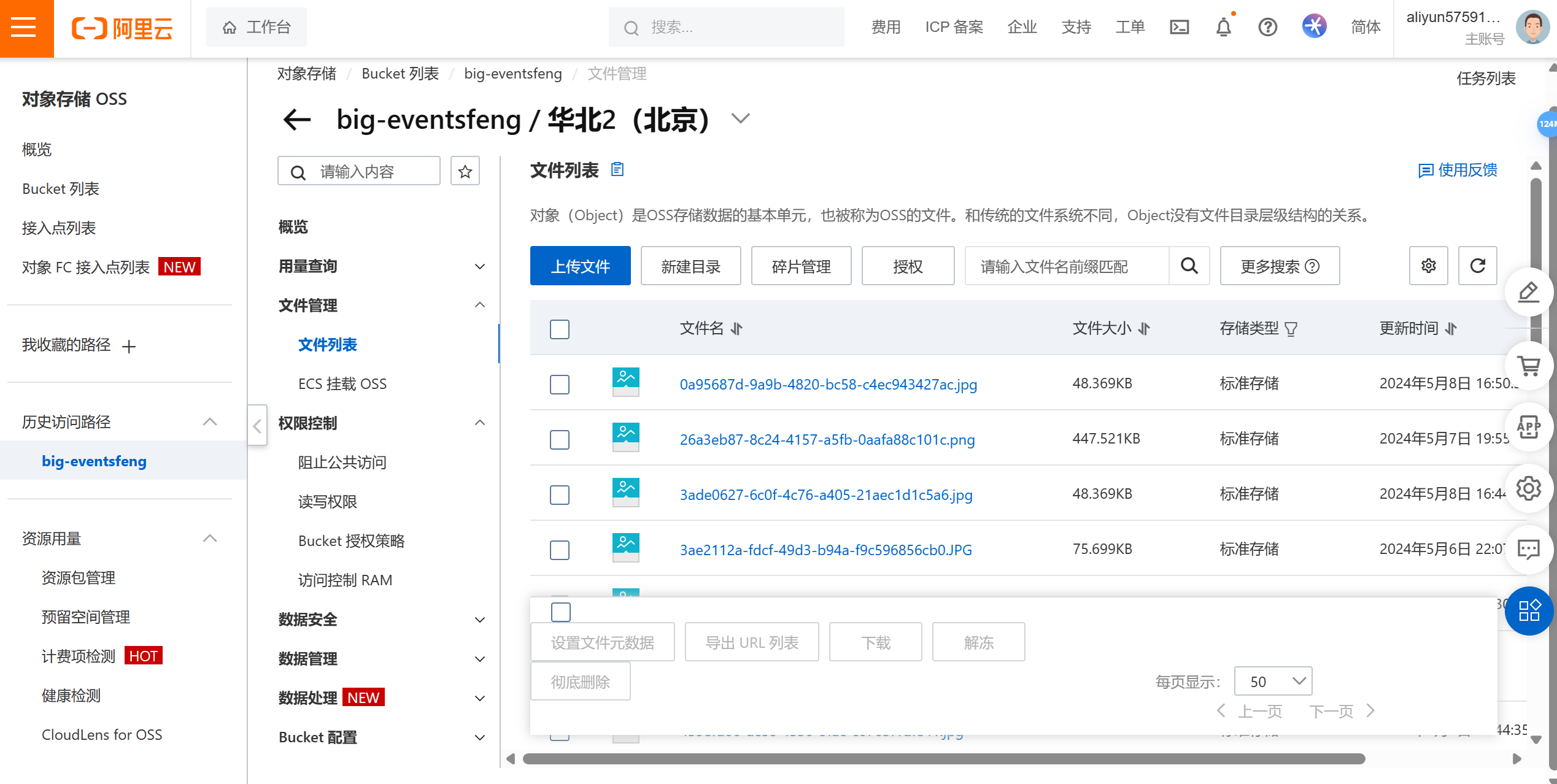Add a favorite path with plus icon
Screen dimensions: 1557x784
pos(129,347)
